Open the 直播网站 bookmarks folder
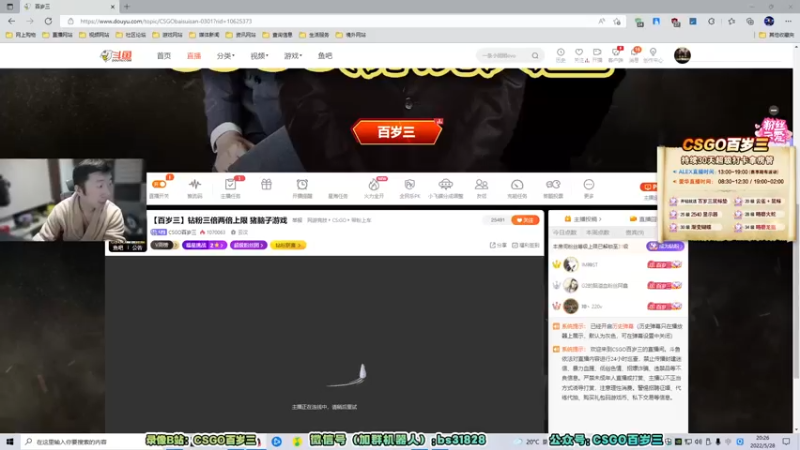Viewport: 800px width, 450px height. point(58,35)
